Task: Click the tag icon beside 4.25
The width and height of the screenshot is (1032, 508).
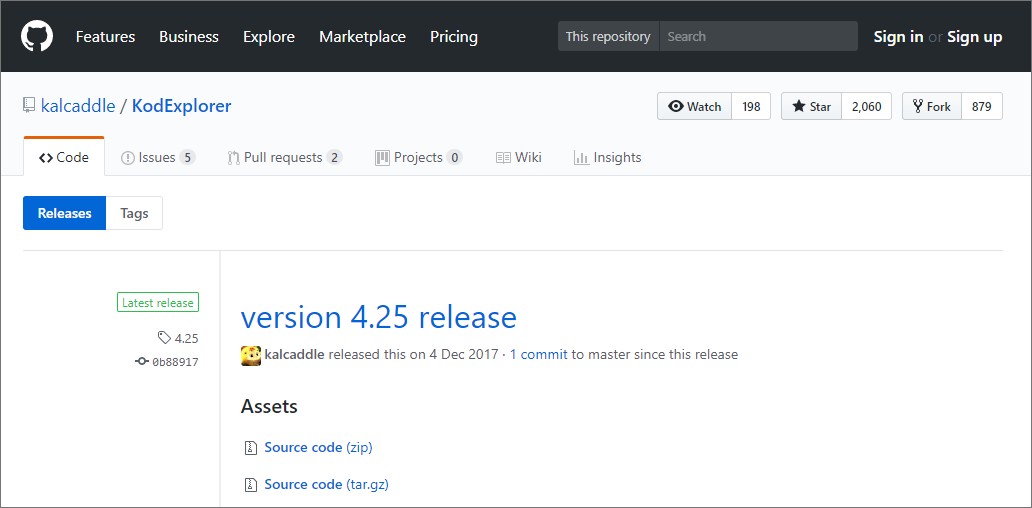Action: click(164, 338)
